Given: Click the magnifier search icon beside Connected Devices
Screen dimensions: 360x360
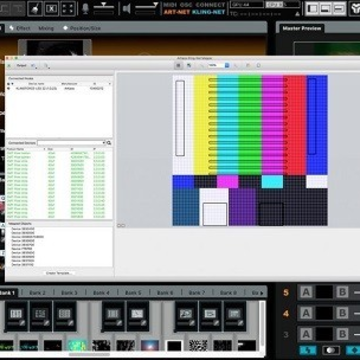Looking at the screenshot, I should click(109, 143).
